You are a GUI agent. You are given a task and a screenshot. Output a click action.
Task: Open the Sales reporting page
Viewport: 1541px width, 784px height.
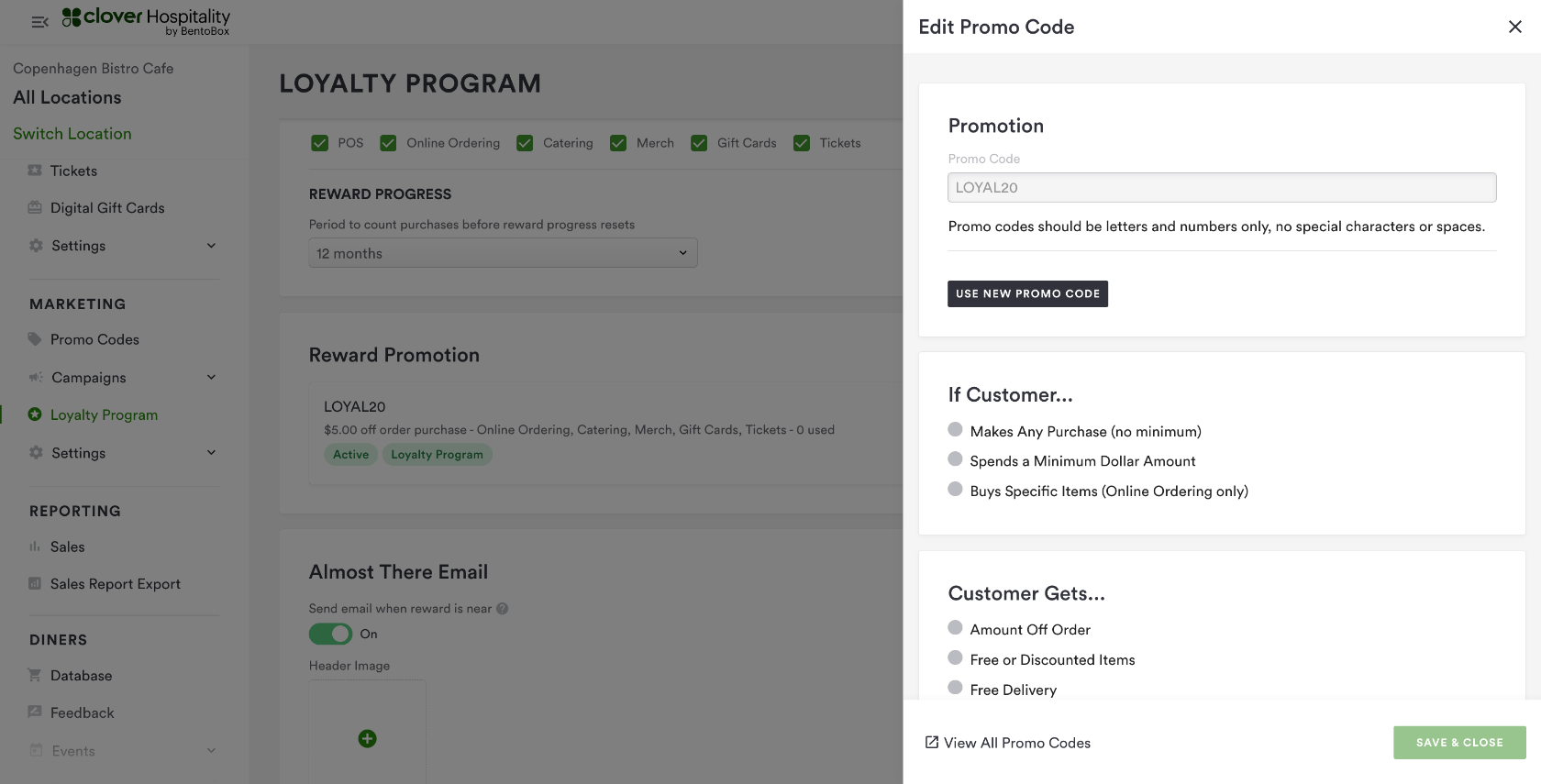click(x=67, y=547)
